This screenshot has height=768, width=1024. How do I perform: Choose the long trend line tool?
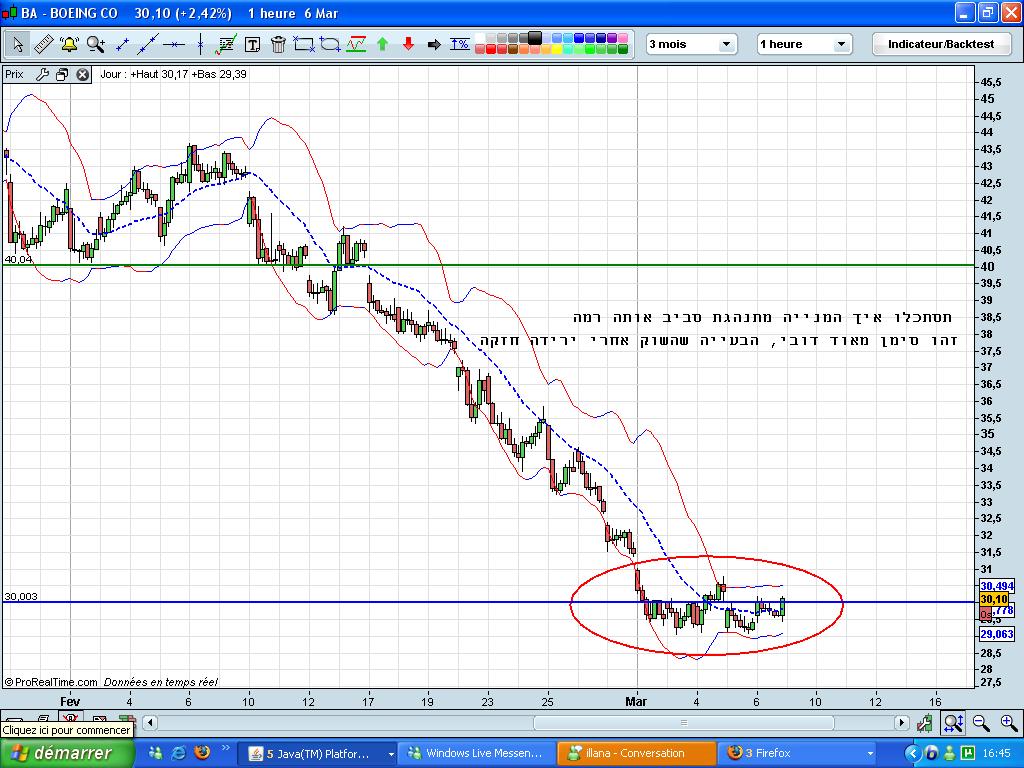(148, 44)
